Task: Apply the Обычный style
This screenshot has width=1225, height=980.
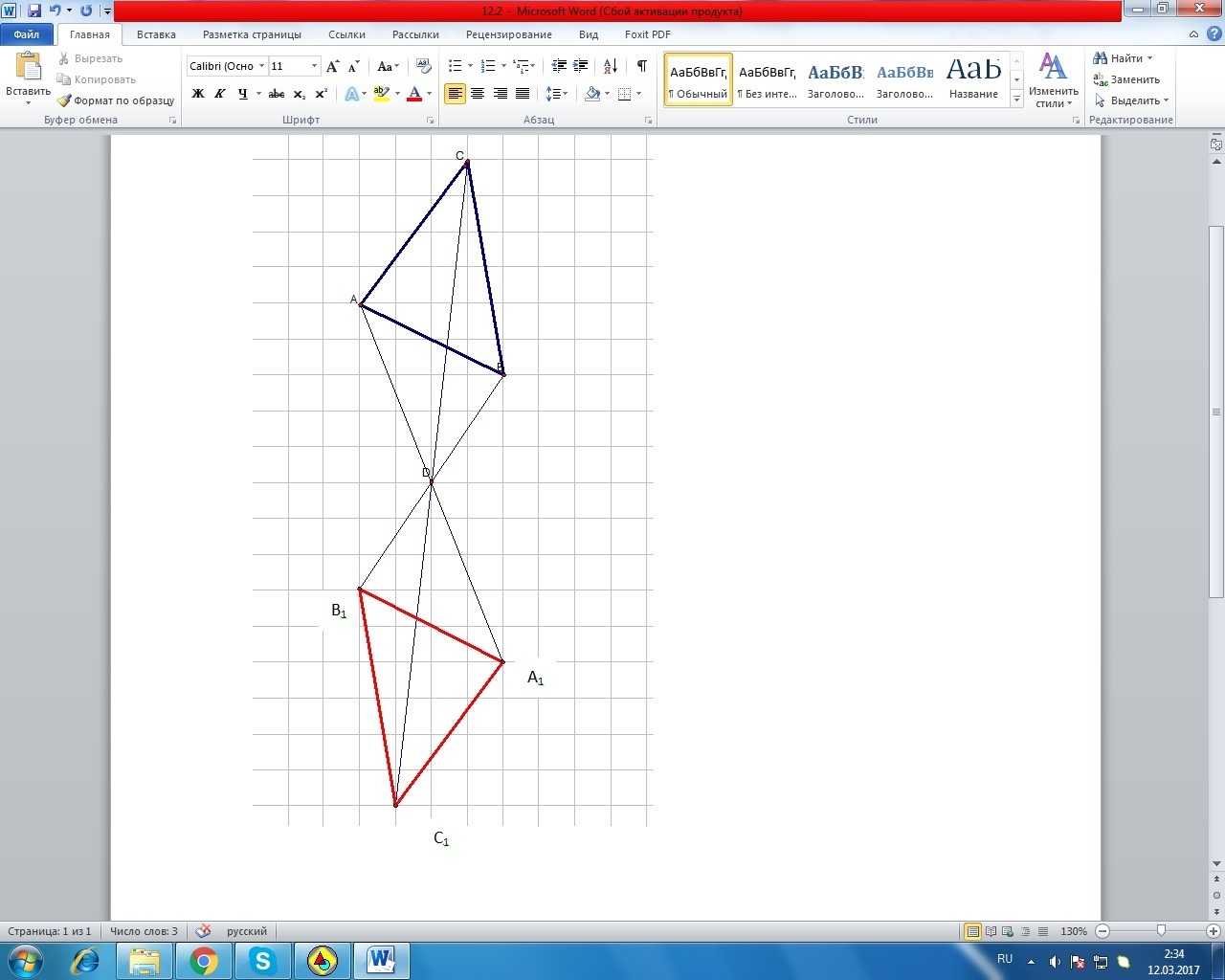Action: pos(699,79)
